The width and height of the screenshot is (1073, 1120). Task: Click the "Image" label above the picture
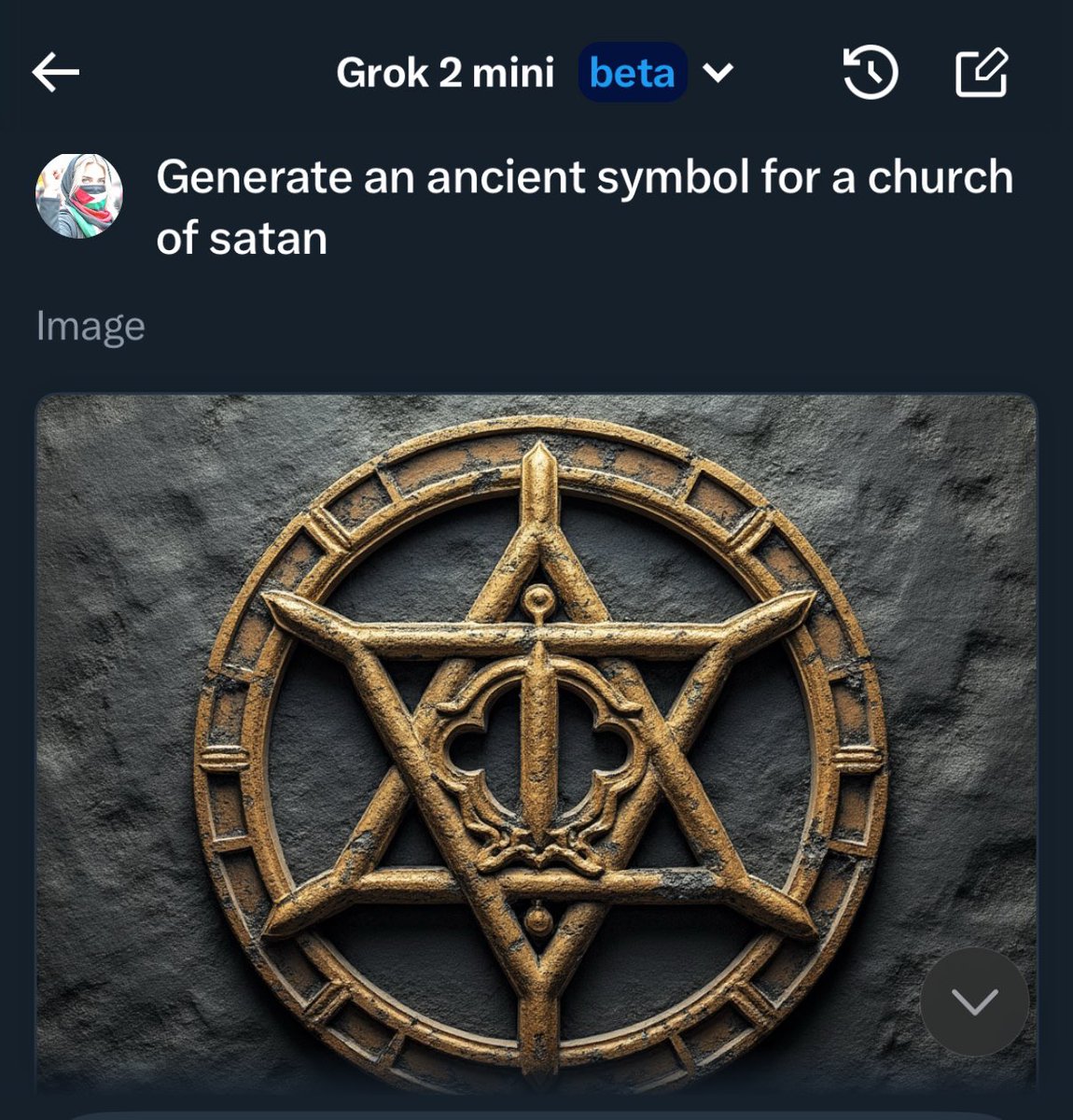point(91,327)
